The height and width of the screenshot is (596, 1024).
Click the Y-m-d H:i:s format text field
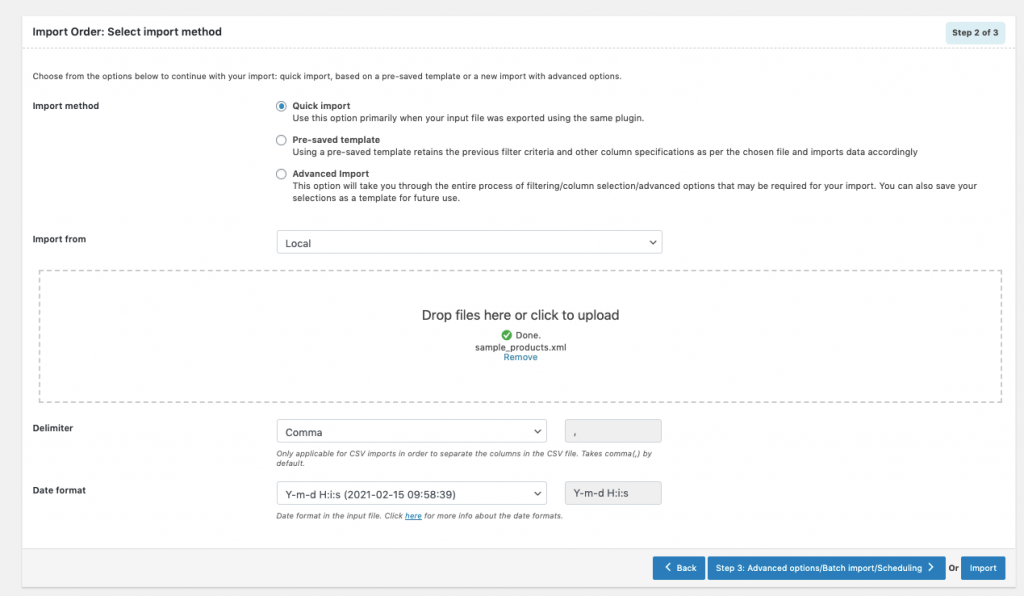[613, 494]
